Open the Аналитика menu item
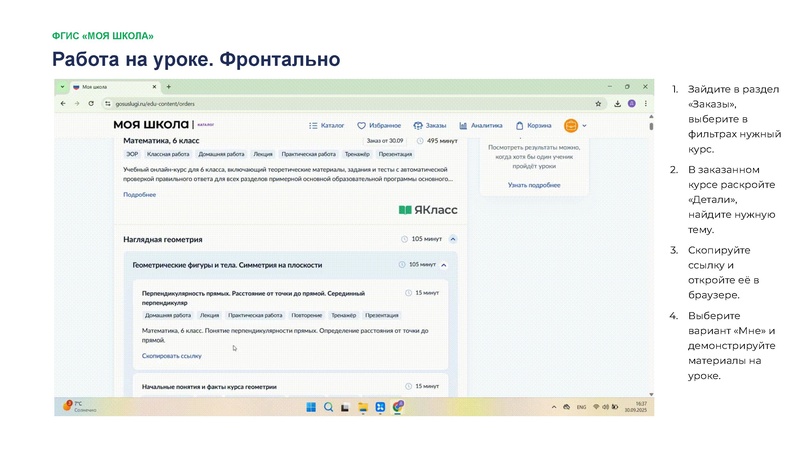800x450 pixels. pos(481,126)
